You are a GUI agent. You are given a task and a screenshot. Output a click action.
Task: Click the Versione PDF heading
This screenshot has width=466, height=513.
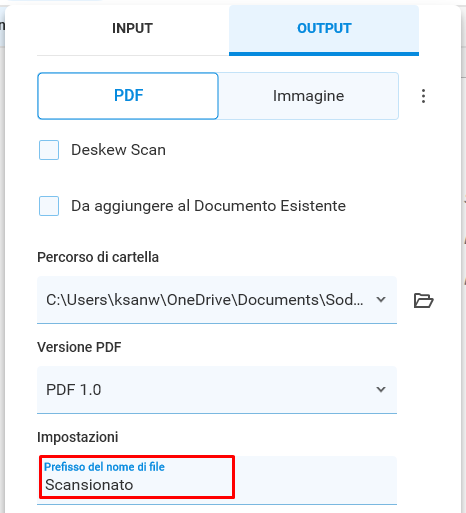click(x=79, y=347)
